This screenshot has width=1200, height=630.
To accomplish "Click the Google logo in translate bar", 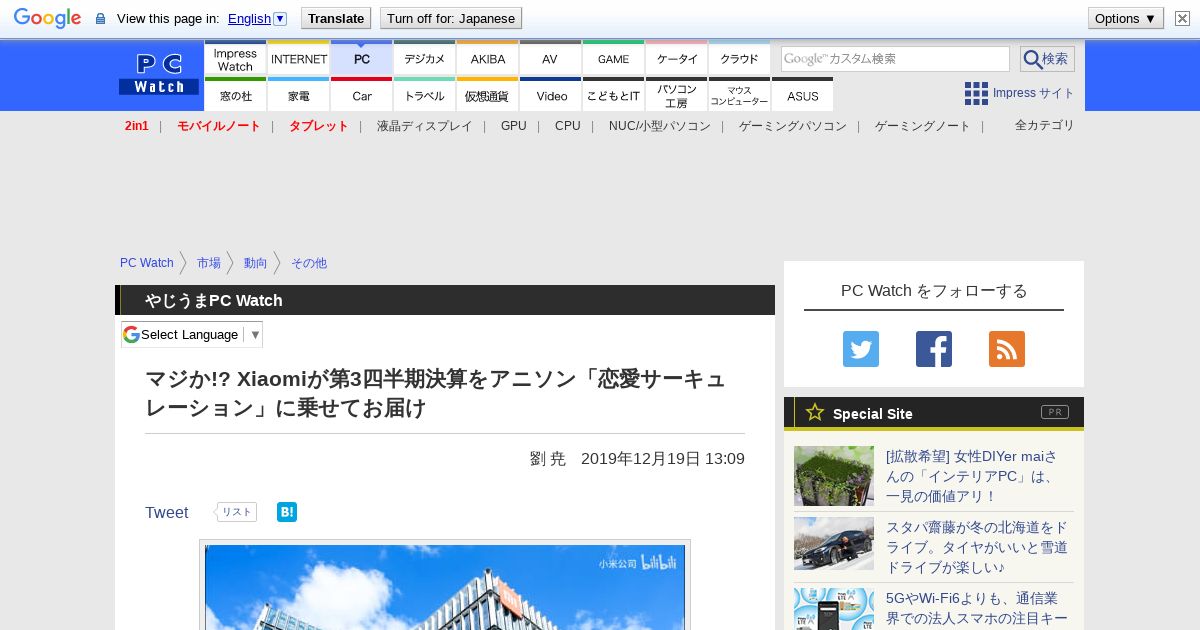I will [47, 18].
